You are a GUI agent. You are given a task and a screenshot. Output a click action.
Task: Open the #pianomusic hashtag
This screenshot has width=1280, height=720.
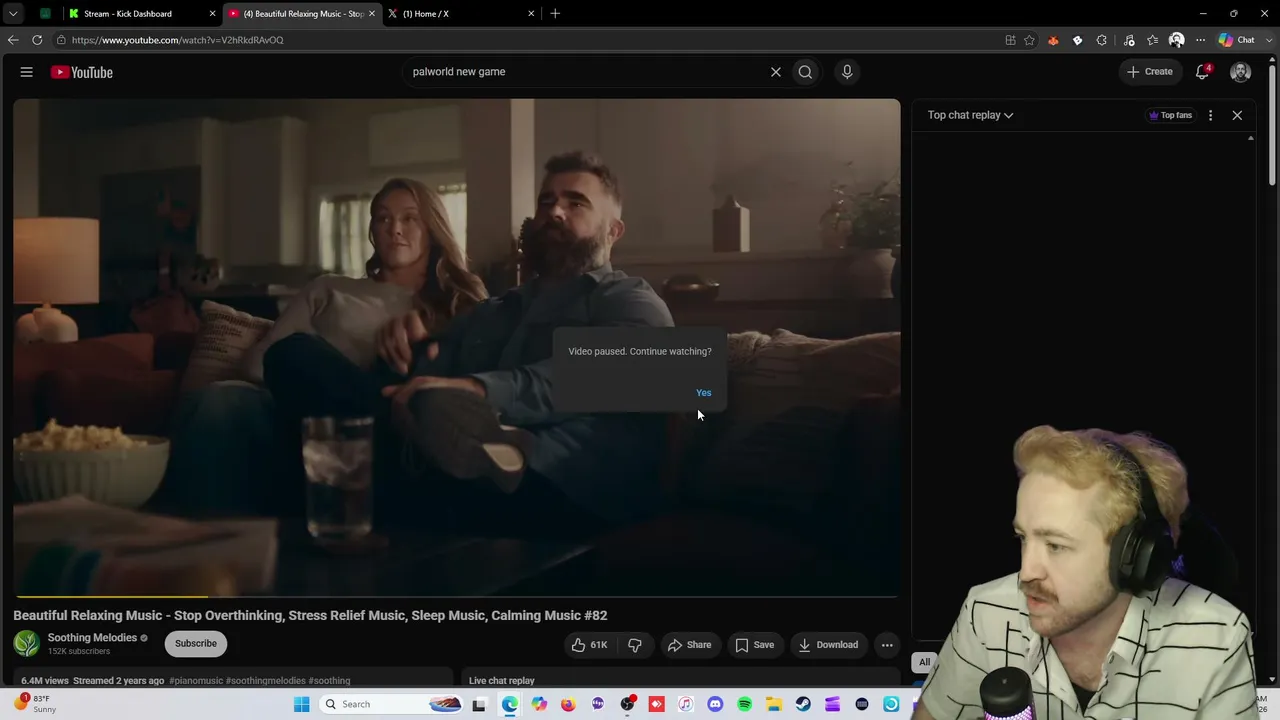[x=196, y=681]
